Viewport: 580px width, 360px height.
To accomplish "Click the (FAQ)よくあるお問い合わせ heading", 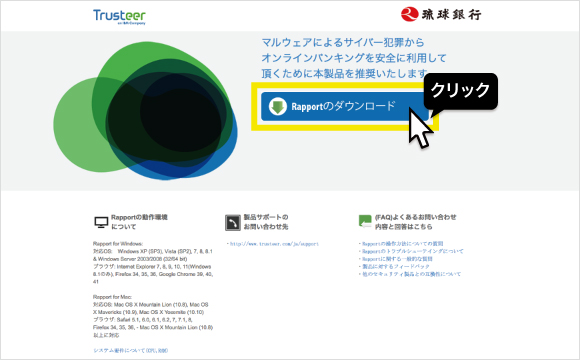I will (415, 222).
